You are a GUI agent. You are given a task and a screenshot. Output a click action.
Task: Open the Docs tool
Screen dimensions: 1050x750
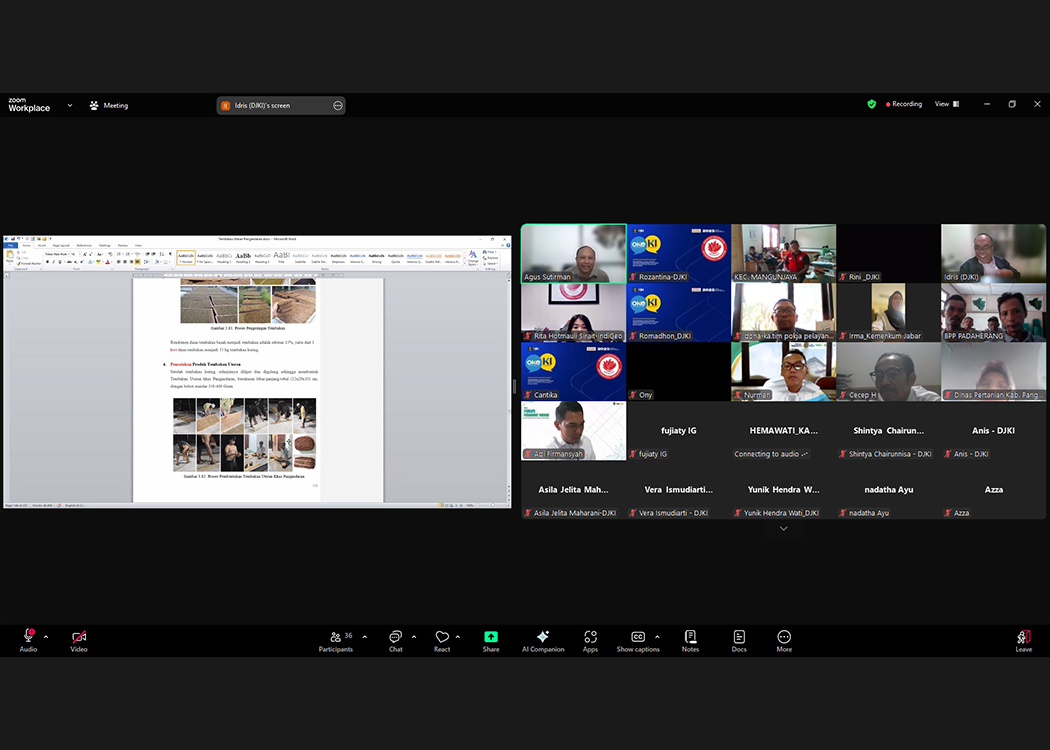point(739,640)
